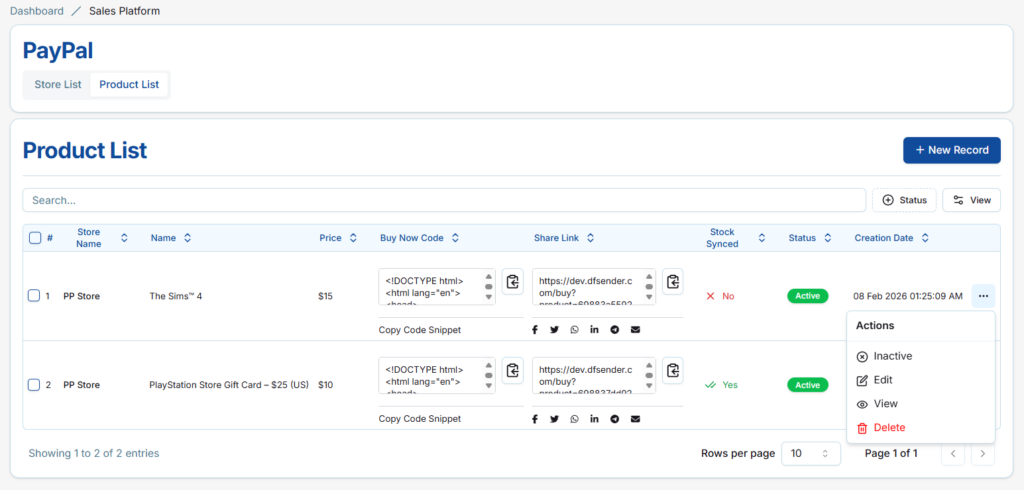Click the Buy Now Code scrollbar in row 1
Viewport: 1024px width, 490px height.
tap(488, 287)
